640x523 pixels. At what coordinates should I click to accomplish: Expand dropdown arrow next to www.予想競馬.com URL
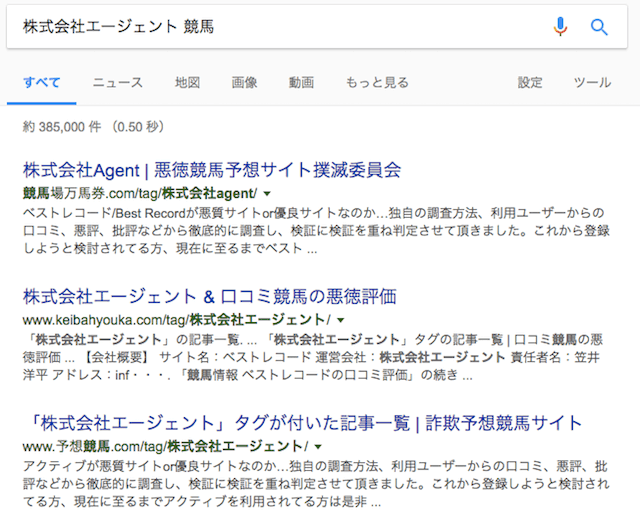click(x=318, y=447)
